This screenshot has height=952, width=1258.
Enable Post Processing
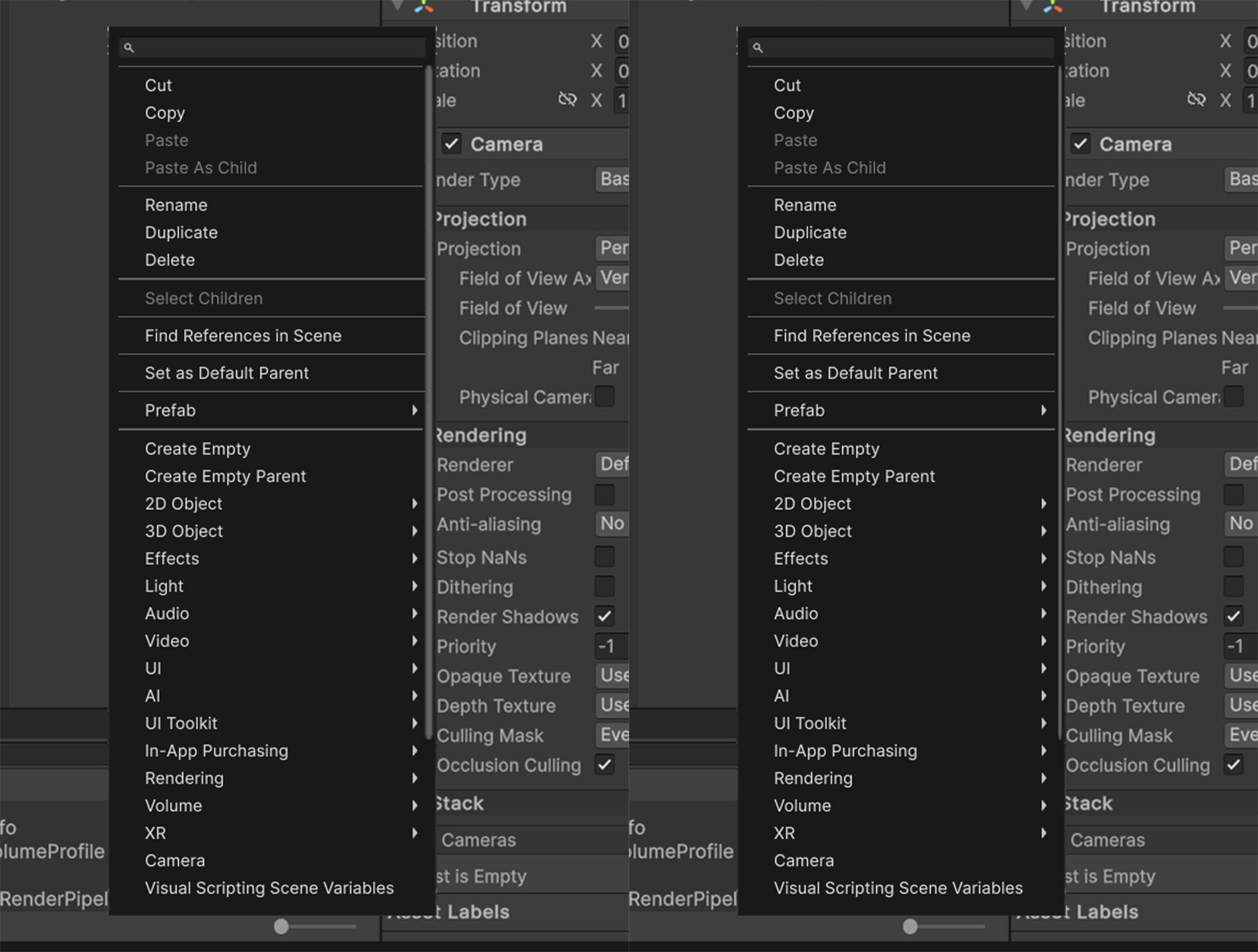pyautogui.click(x=604, y=494)
